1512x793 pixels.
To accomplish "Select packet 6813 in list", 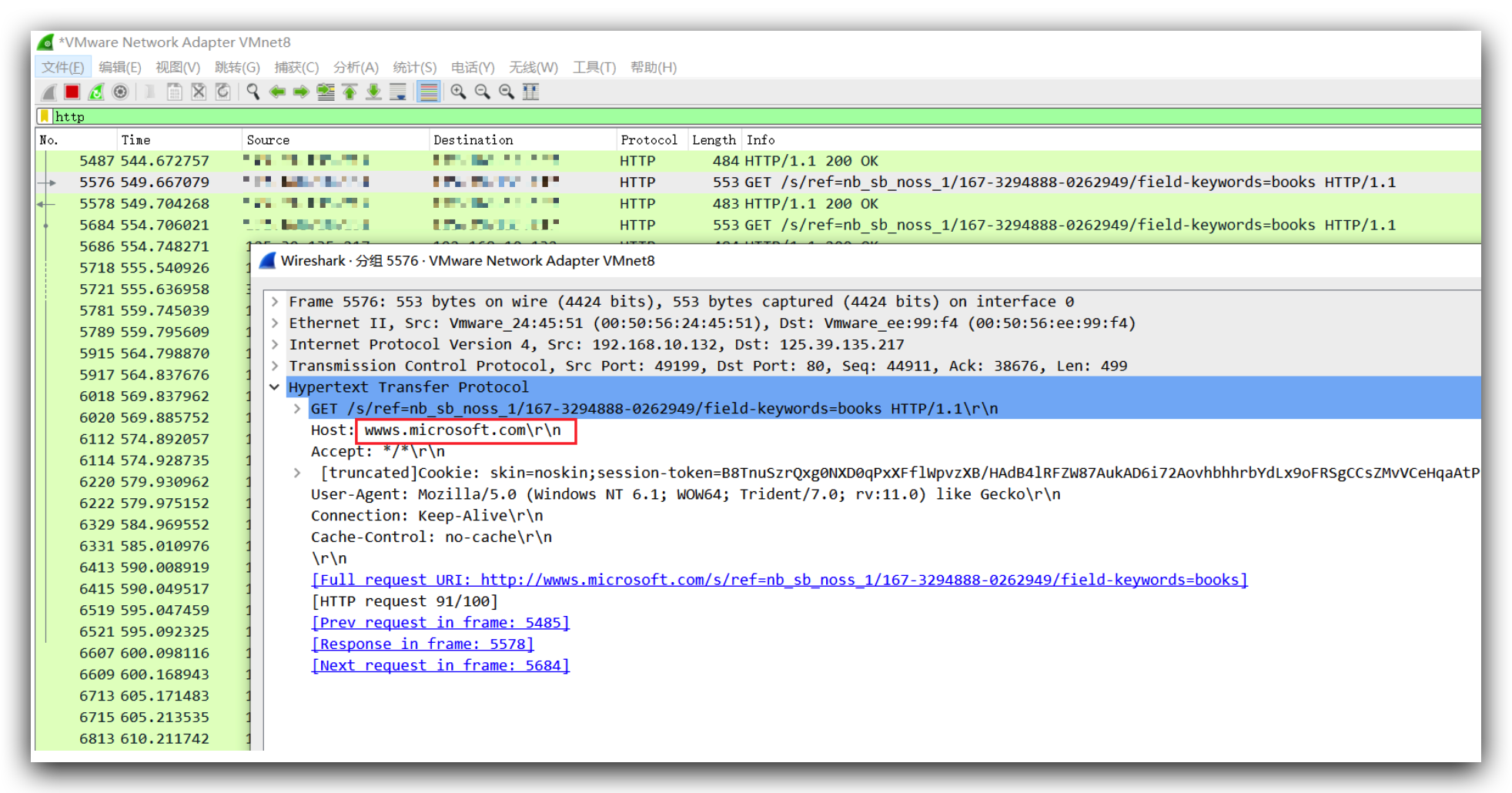I will click(144, 739).
